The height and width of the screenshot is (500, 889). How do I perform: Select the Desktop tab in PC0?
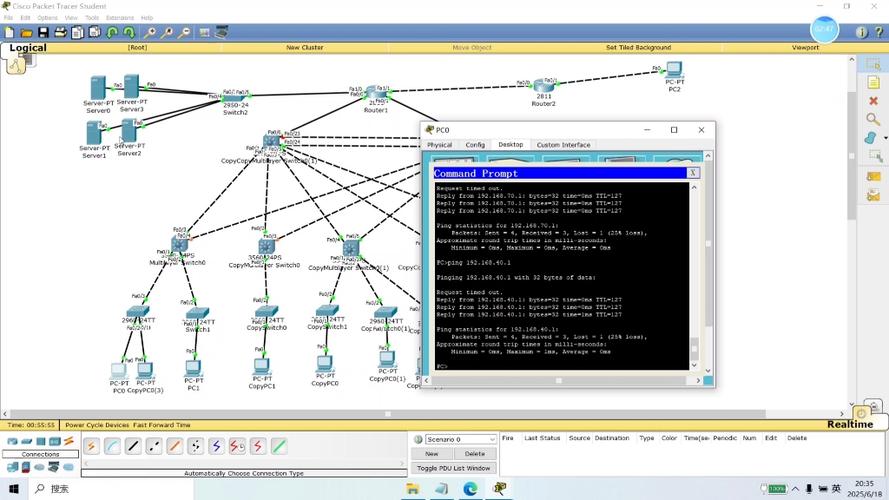click(x=510, y=145)
